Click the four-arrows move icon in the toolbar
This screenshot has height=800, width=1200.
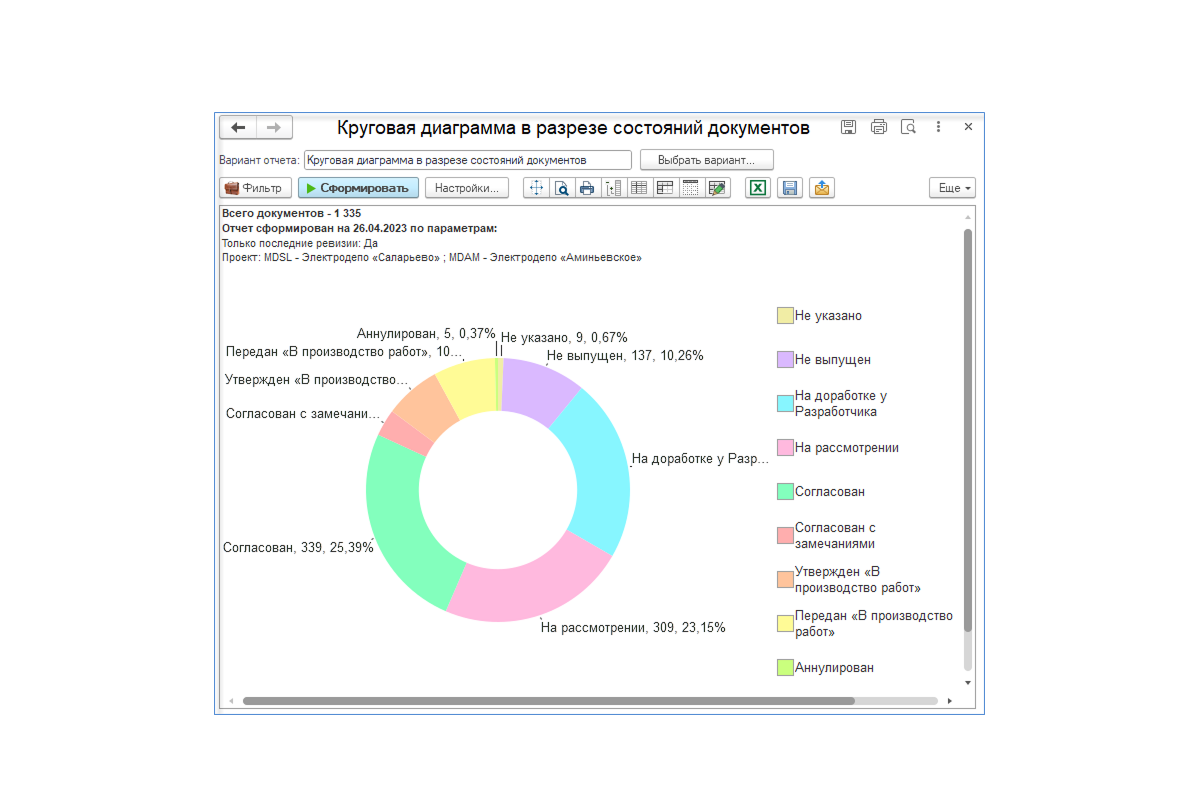[536, 188]
